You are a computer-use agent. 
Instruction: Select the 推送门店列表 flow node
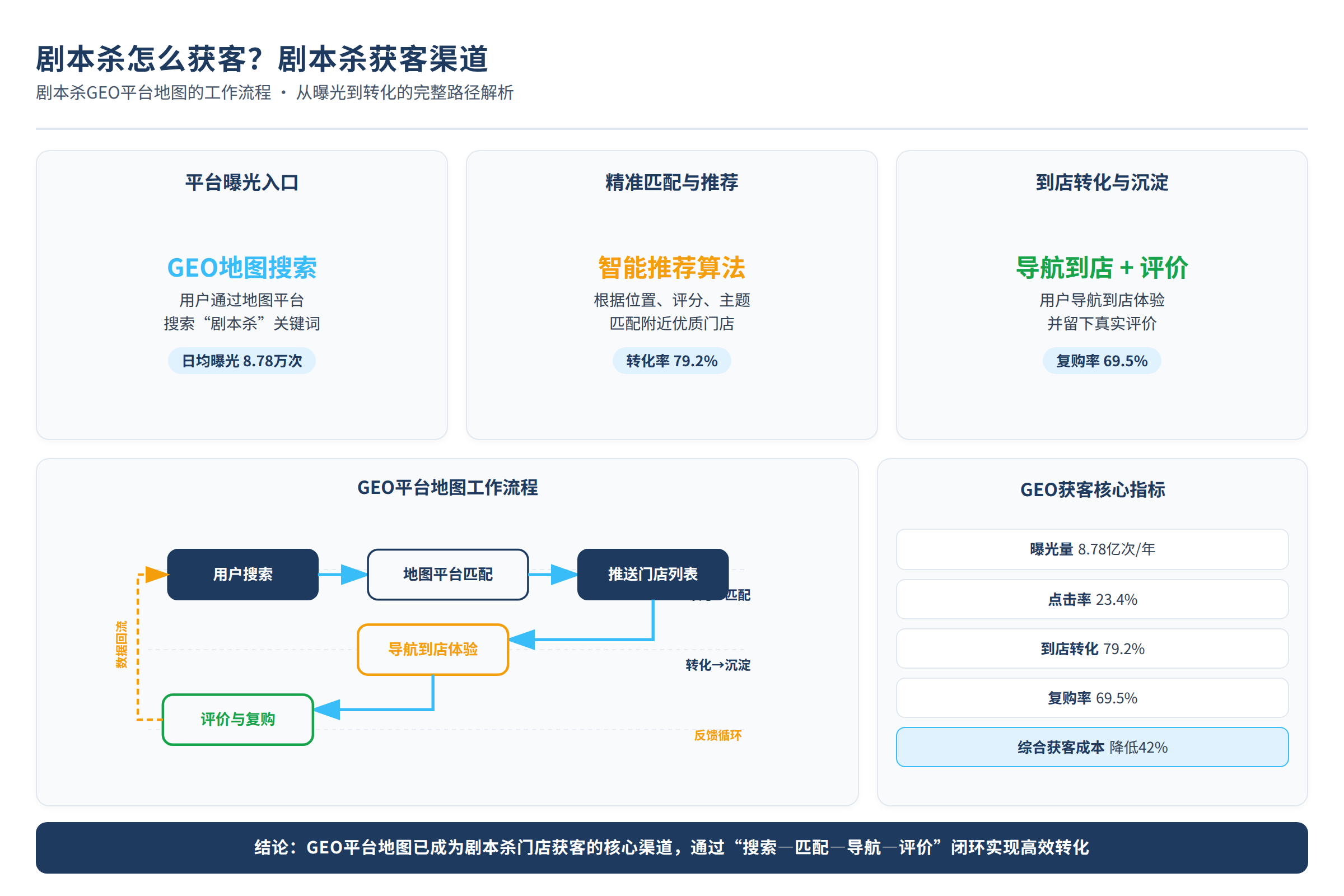pyautogui.click(x=652, y=575)
